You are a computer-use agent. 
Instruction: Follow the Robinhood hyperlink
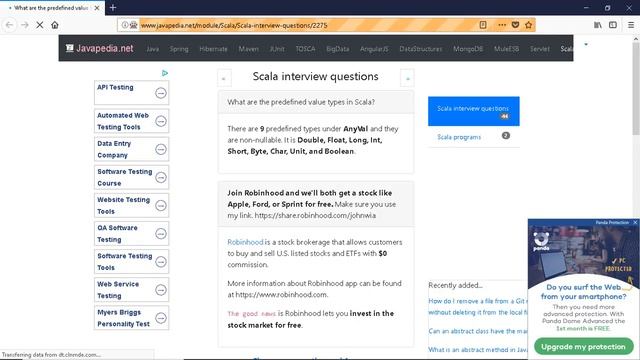tap(245, 242)
